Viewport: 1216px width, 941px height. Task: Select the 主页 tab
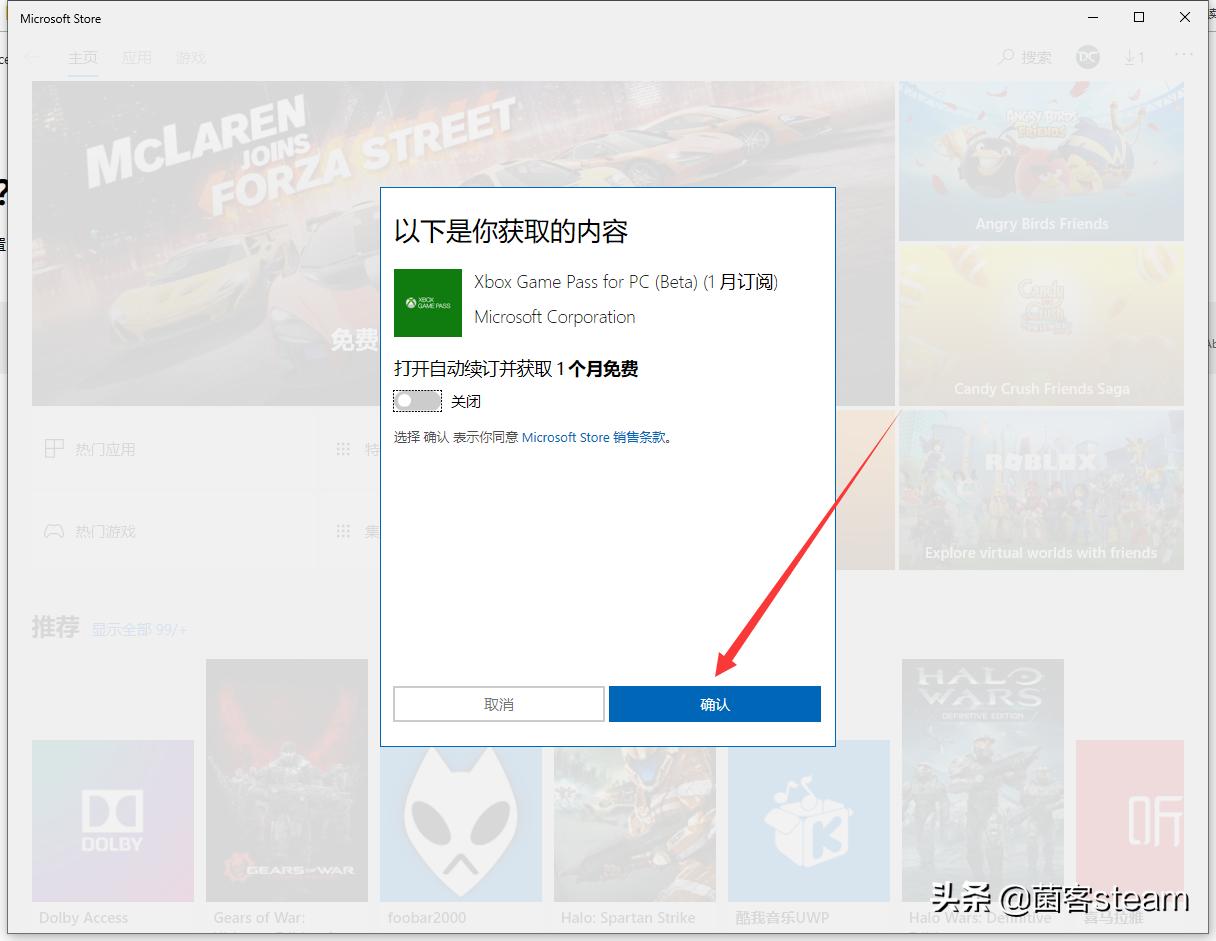point(83,57)
